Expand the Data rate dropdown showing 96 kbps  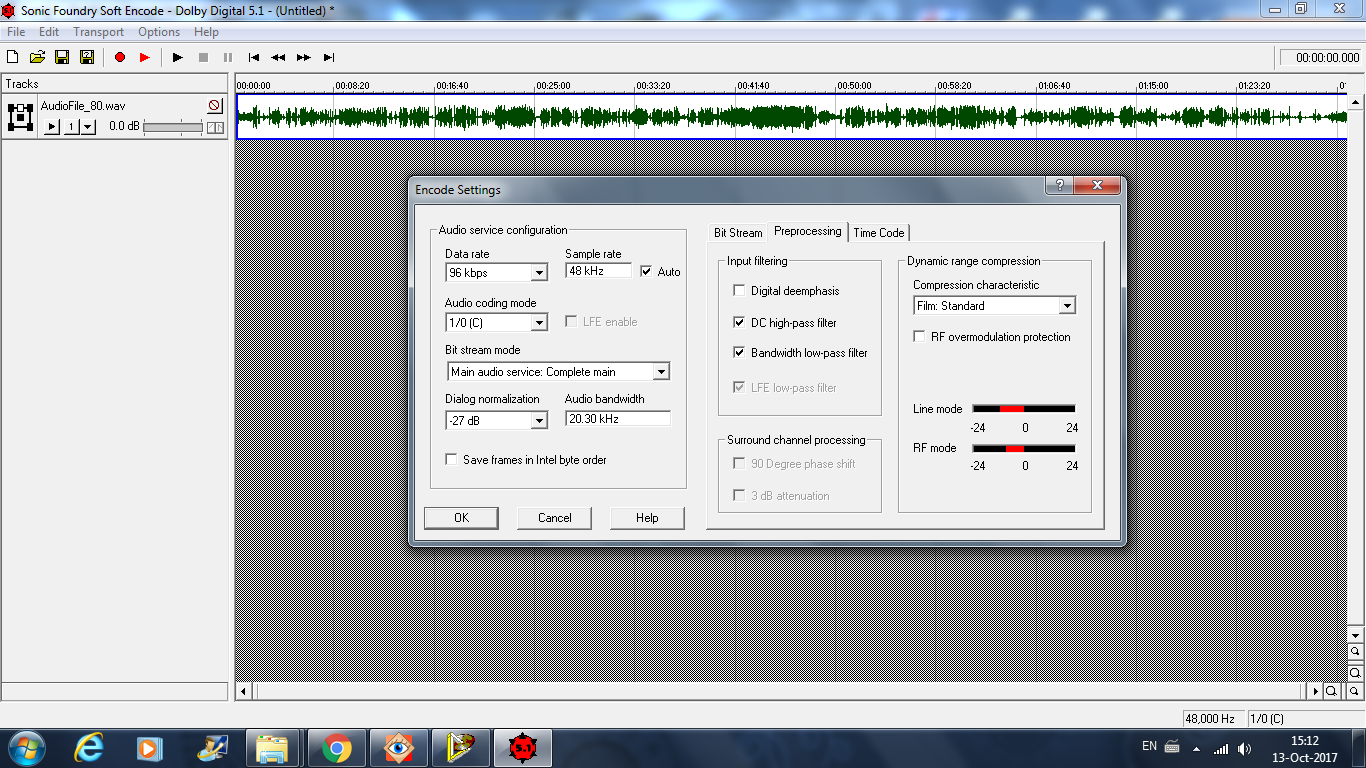tap(539, 273)
